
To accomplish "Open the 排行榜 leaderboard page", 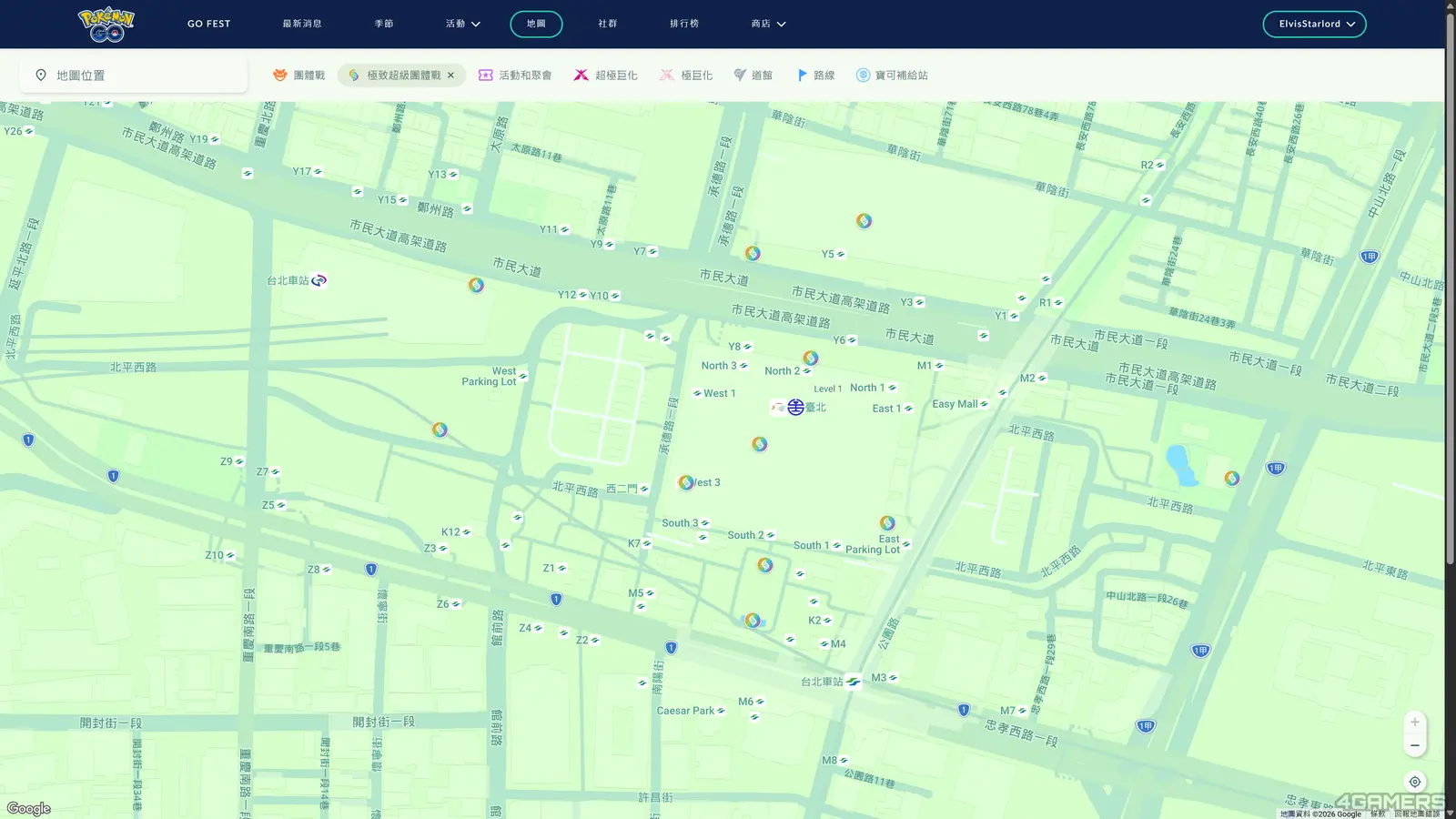I will click(684, 24).
